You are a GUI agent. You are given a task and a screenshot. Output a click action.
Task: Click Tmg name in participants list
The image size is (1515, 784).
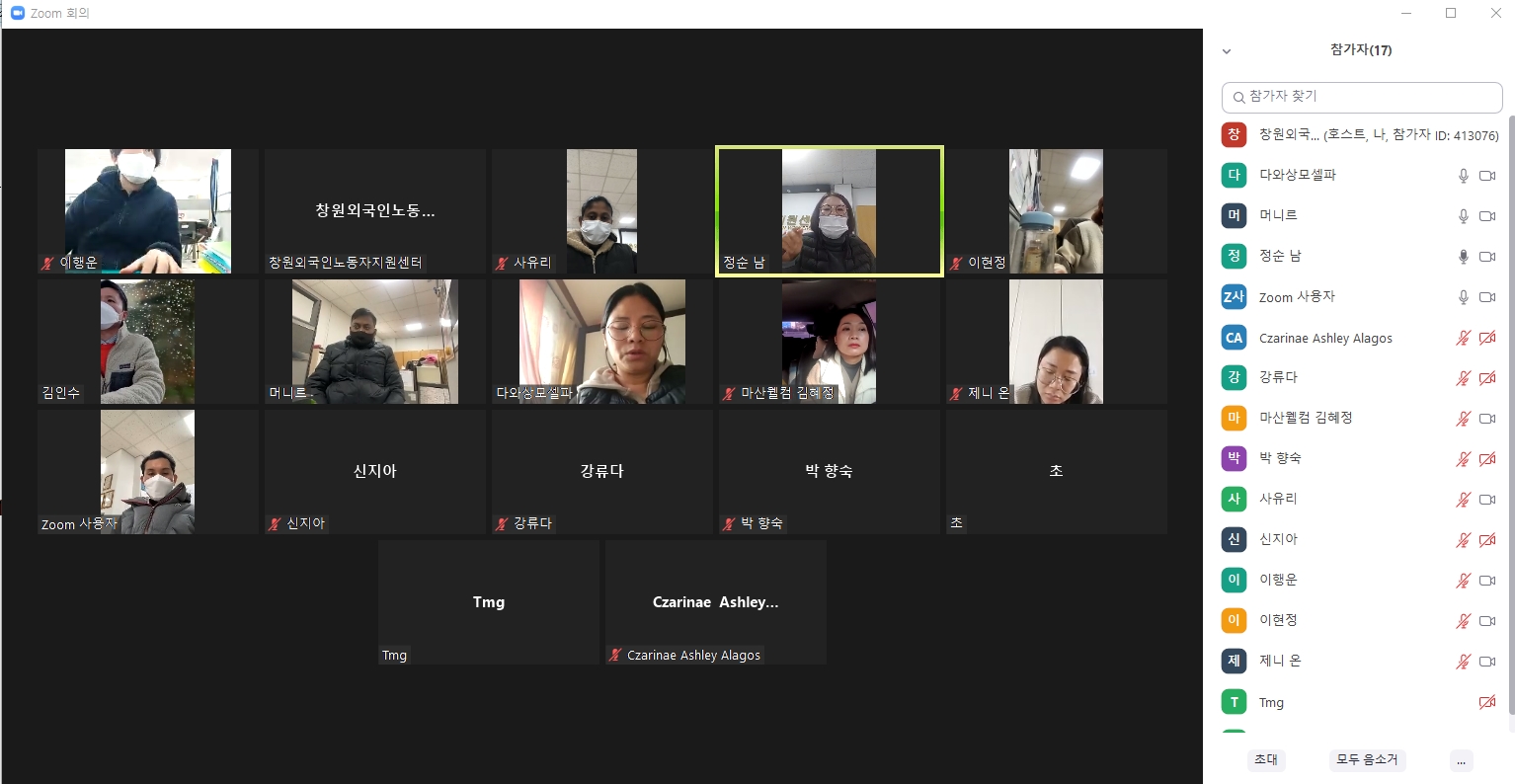click(x=1271, y=703)
